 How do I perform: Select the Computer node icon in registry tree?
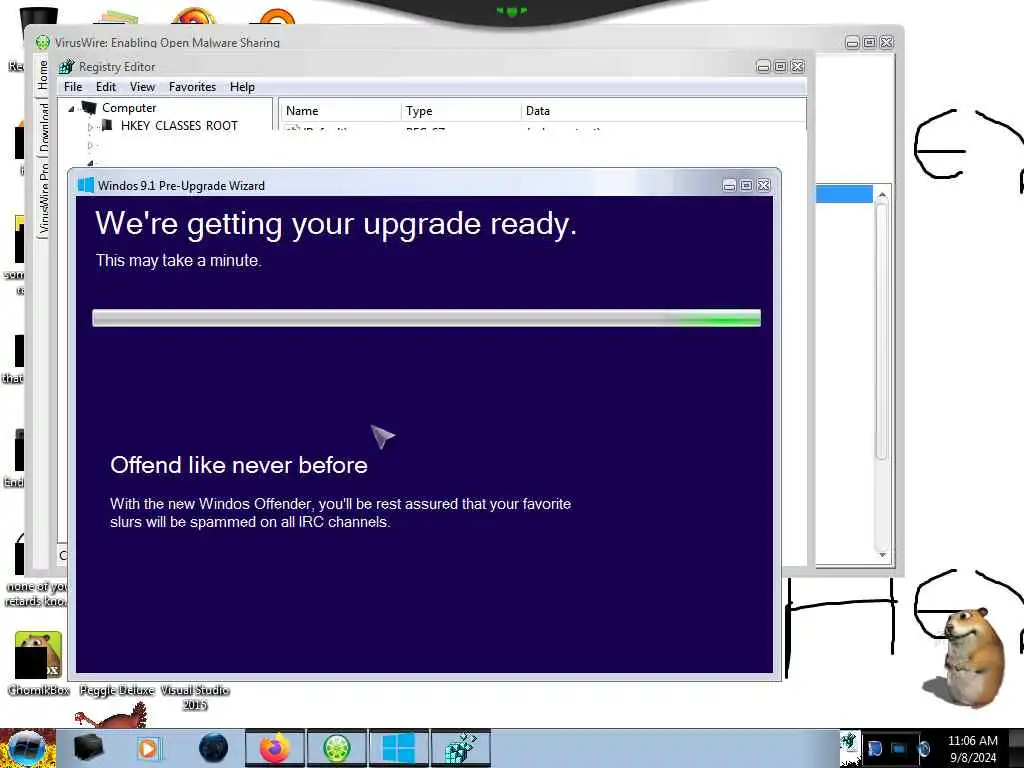click(89, 108)
